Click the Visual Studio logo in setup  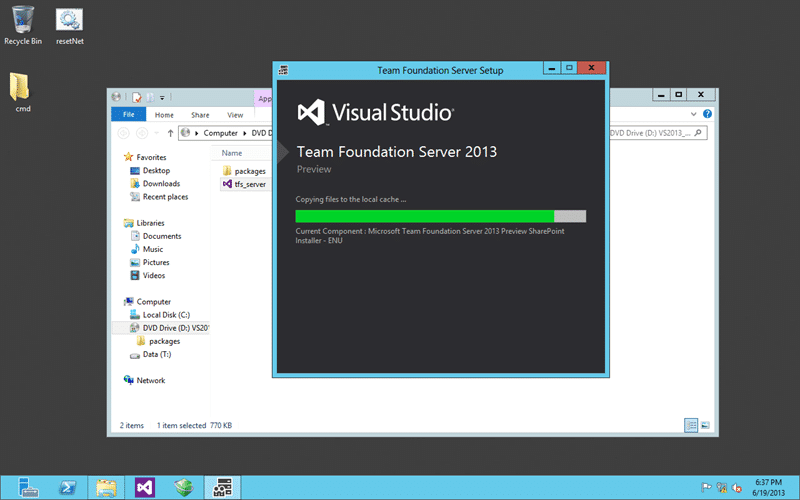tap(375, 112)
